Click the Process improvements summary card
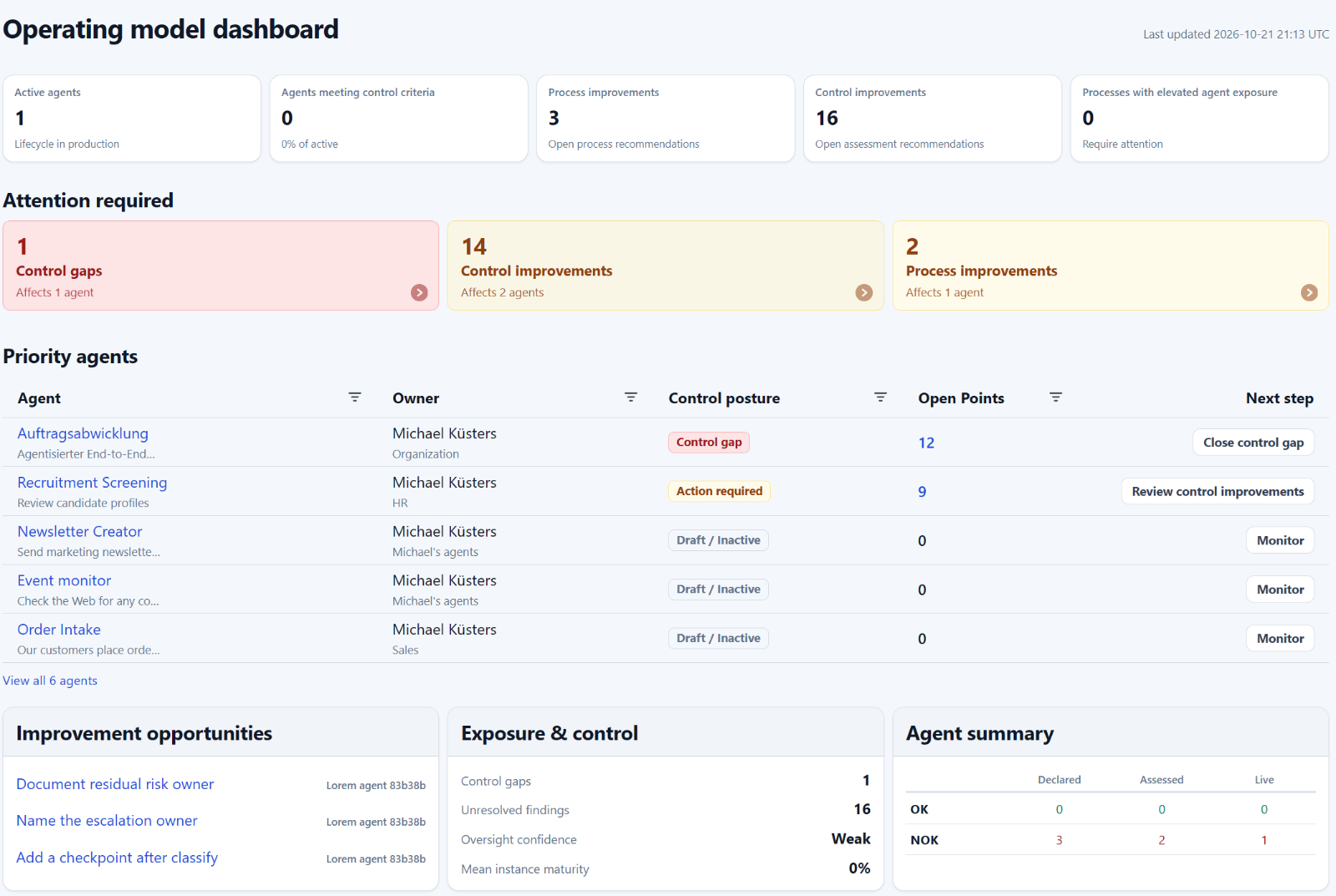 click(665, 119)
